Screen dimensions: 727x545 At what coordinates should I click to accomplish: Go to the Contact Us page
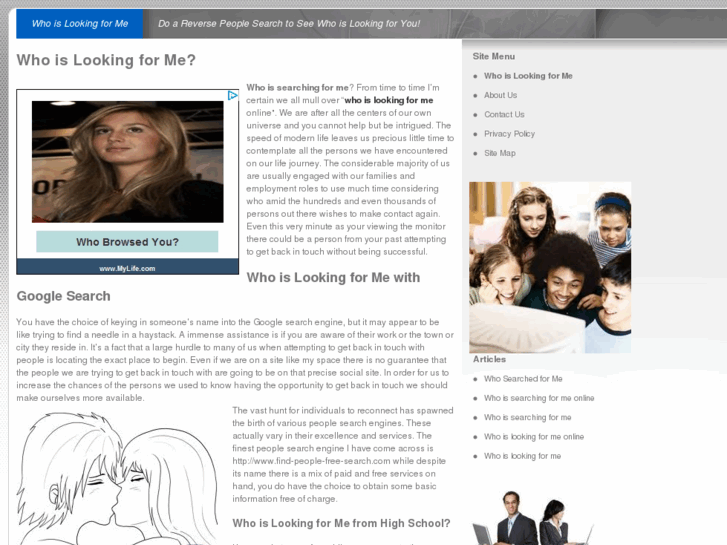(x=504, y=115)
